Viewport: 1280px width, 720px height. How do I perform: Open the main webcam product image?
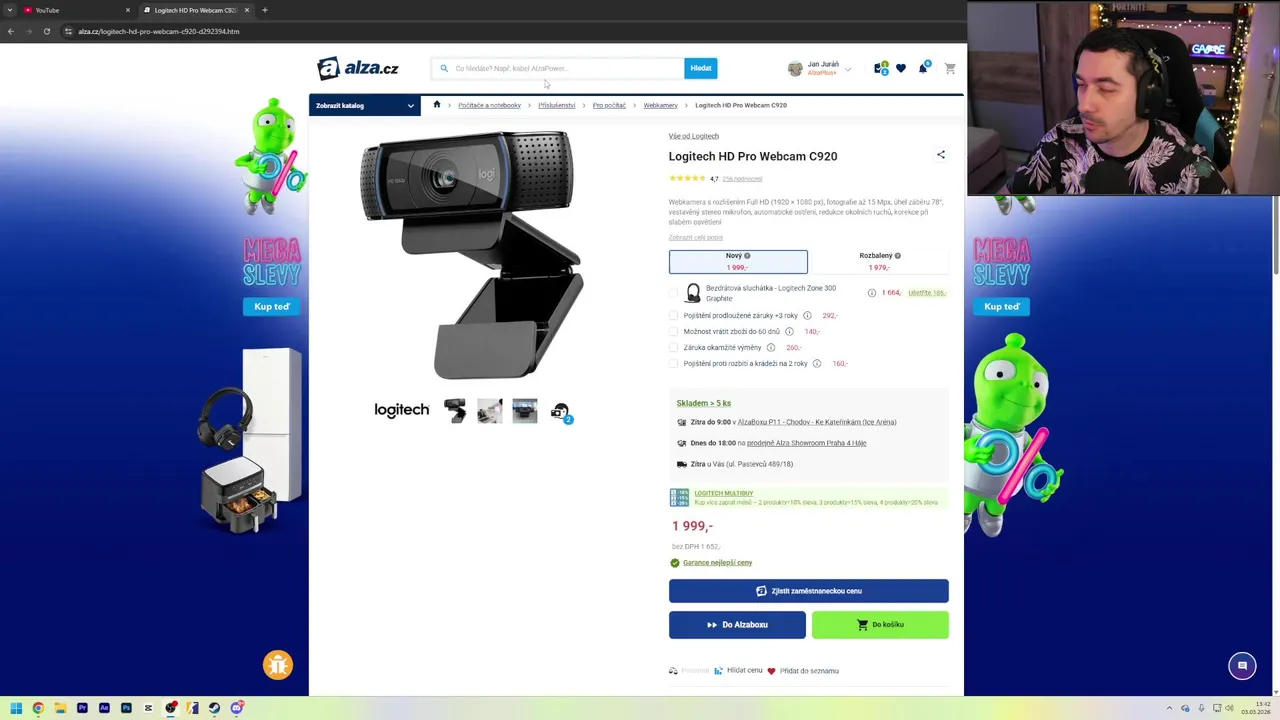[470, 255]
